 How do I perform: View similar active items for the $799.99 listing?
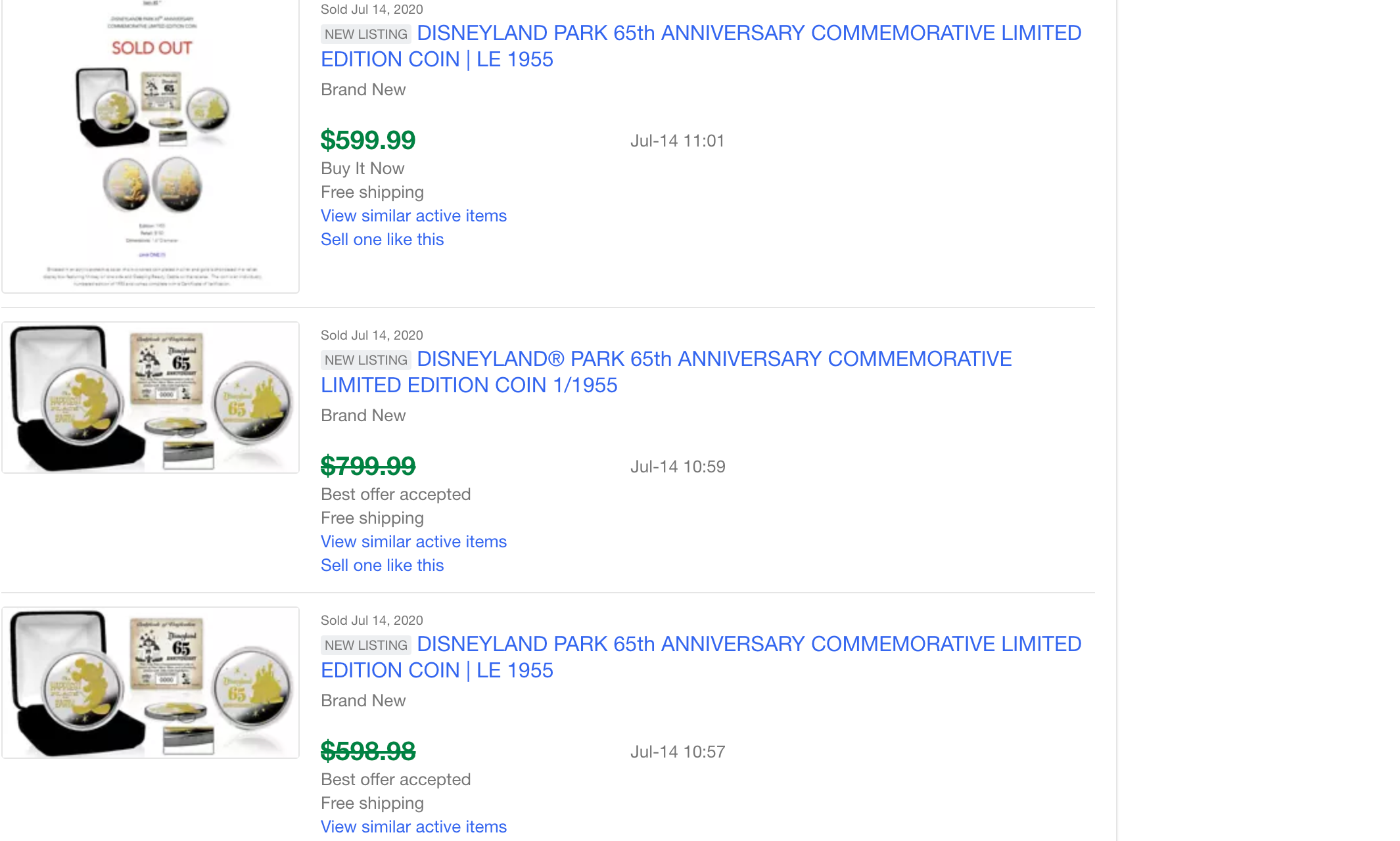tap(413, 541)
